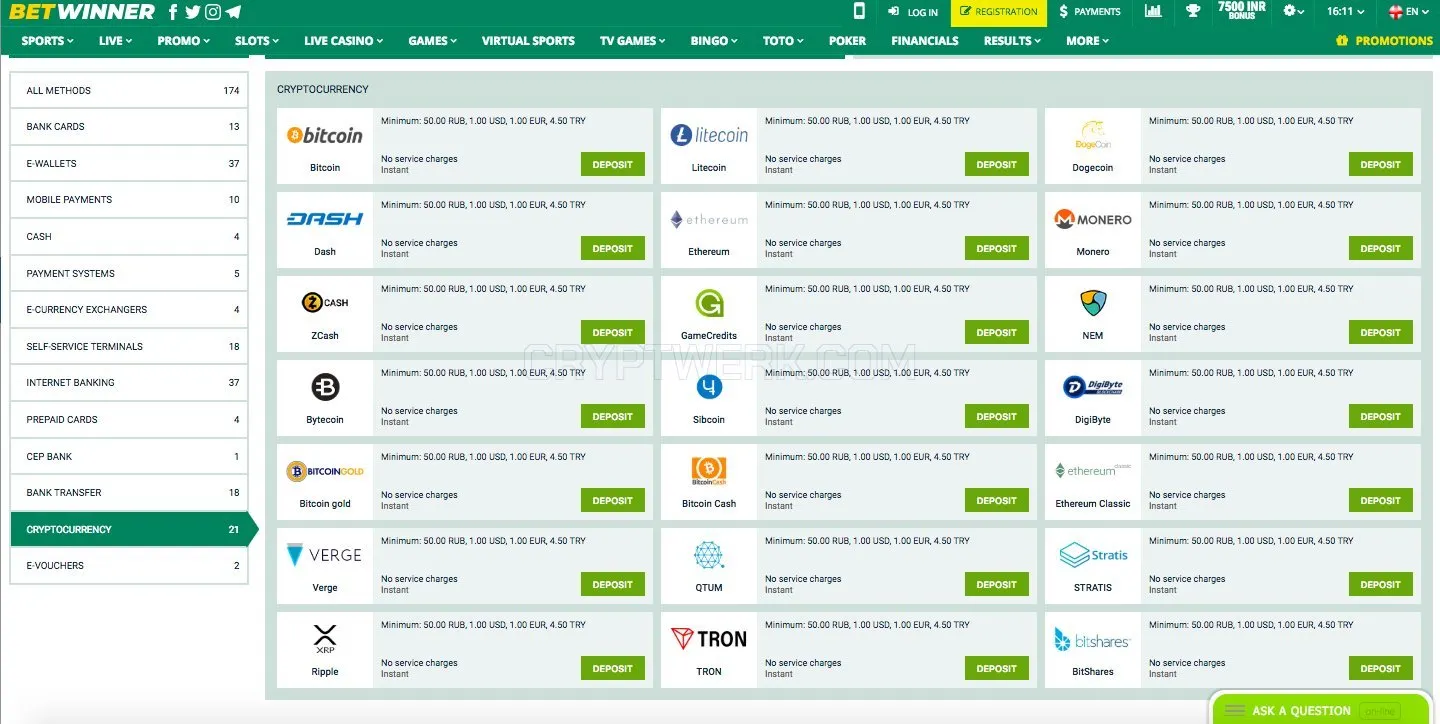Viewport: 1440px width, 724px height.
Task: Click Deposit button for TRON
Action: (x=997, y=669)
